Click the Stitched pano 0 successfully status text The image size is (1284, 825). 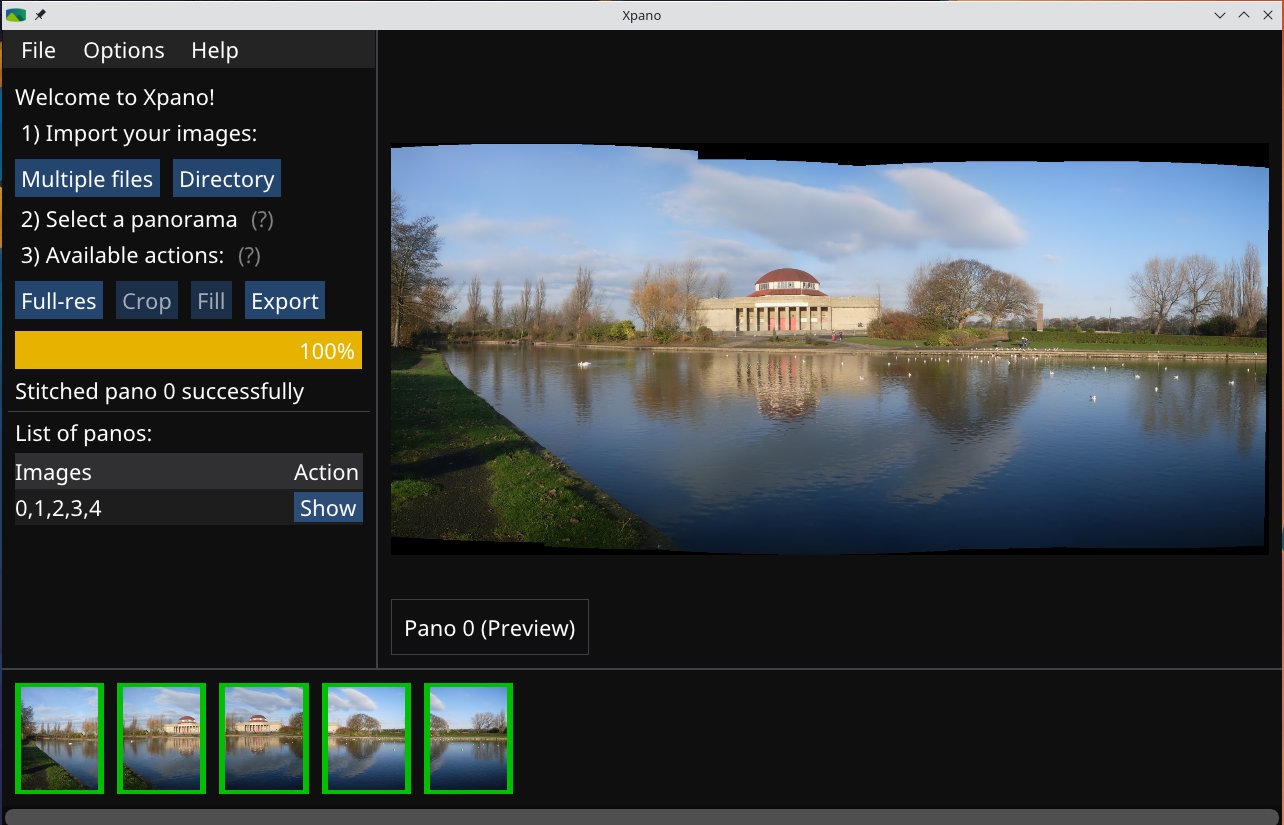(160, 391)
